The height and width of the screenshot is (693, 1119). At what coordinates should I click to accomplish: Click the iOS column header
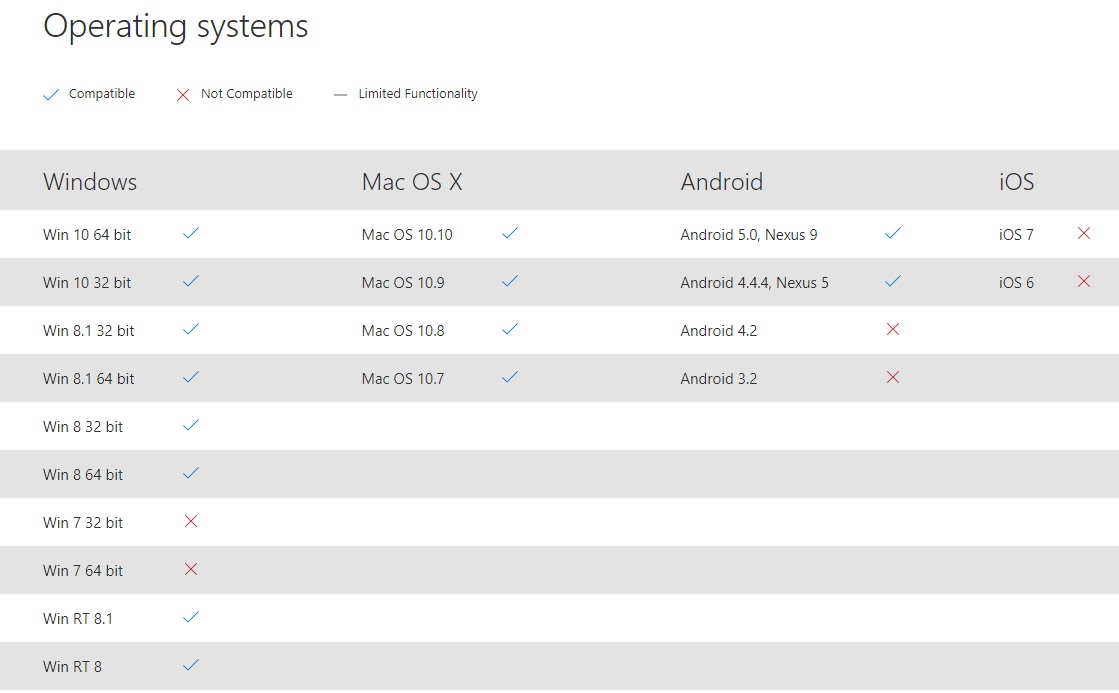[x=1017, y=182]
